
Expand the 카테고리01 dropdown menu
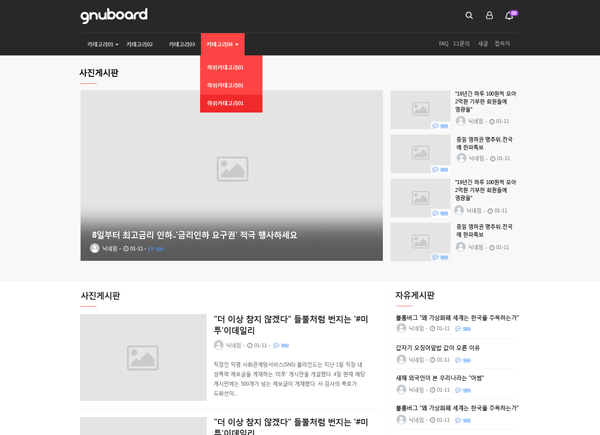102,44
